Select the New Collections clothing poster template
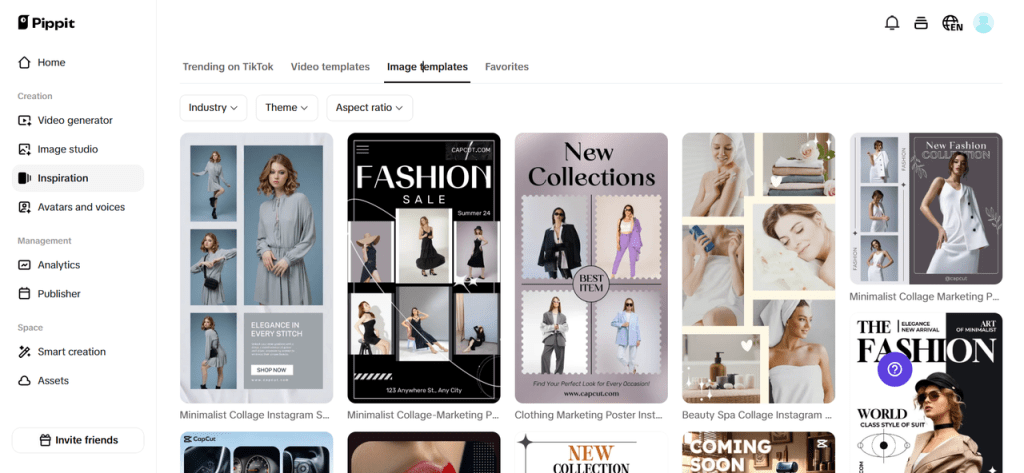Viewport: 1024px width, 473px height. point(591,267)
